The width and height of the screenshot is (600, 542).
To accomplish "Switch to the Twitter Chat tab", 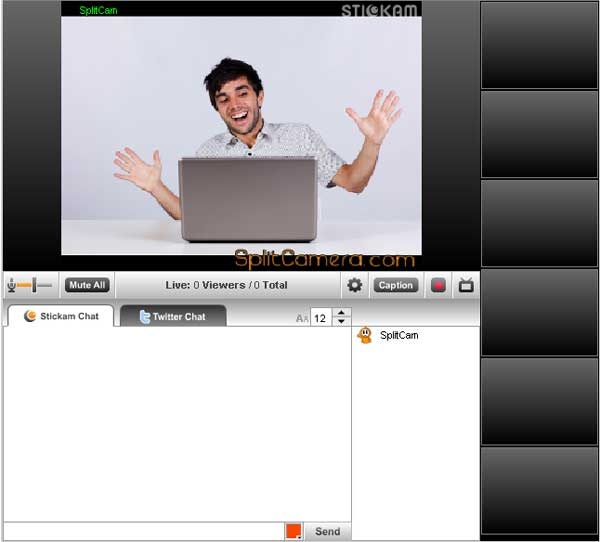I will (173, 317).
